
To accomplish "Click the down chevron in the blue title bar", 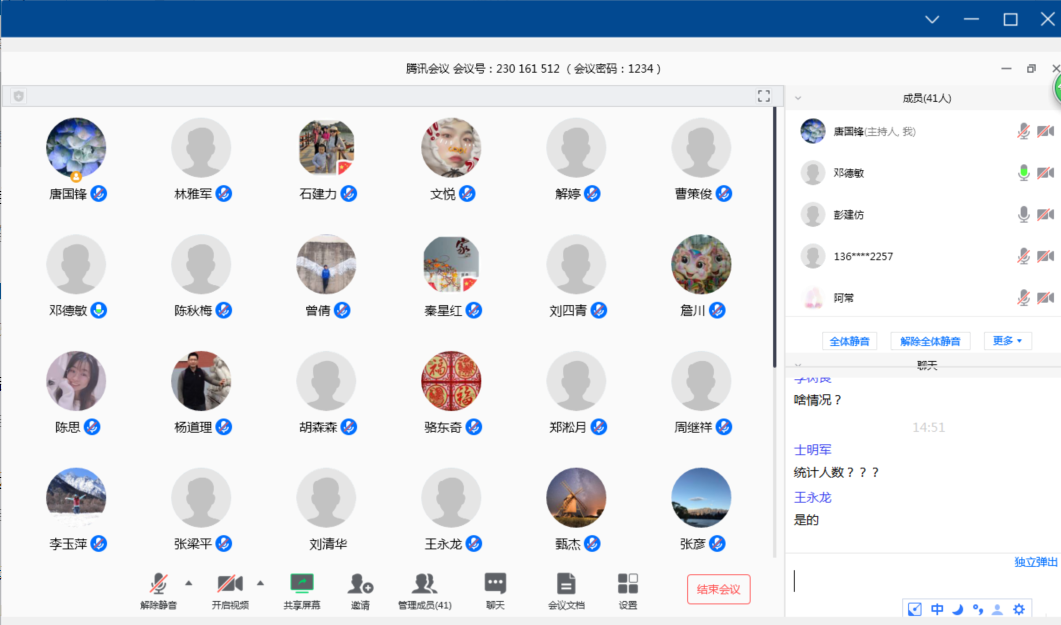I will coord(932,19).
